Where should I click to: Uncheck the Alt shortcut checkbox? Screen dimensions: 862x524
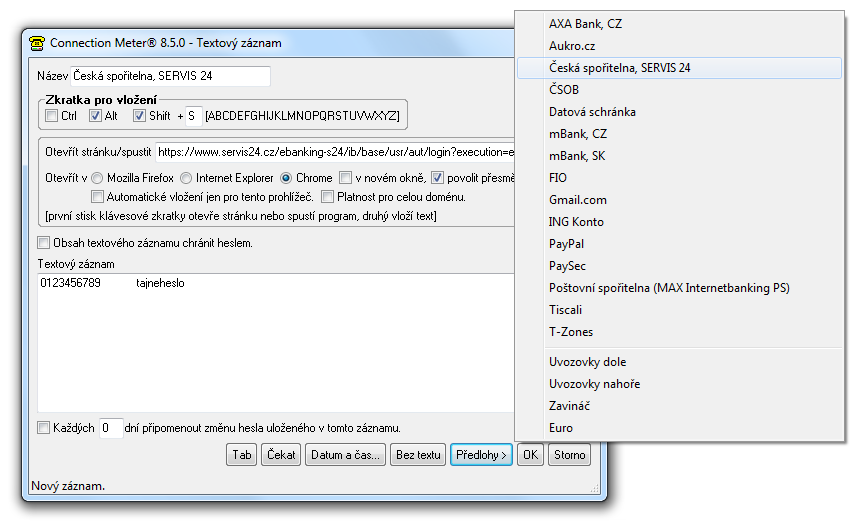coord(95,115)
